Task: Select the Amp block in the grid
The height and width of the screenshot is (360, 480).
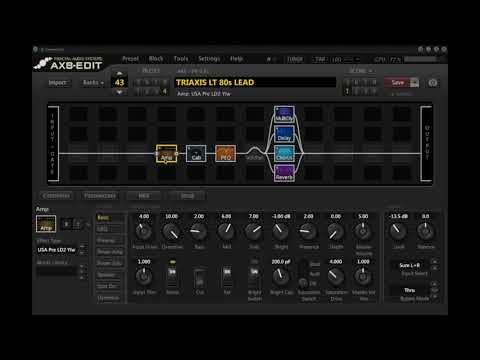Action: 166,153
